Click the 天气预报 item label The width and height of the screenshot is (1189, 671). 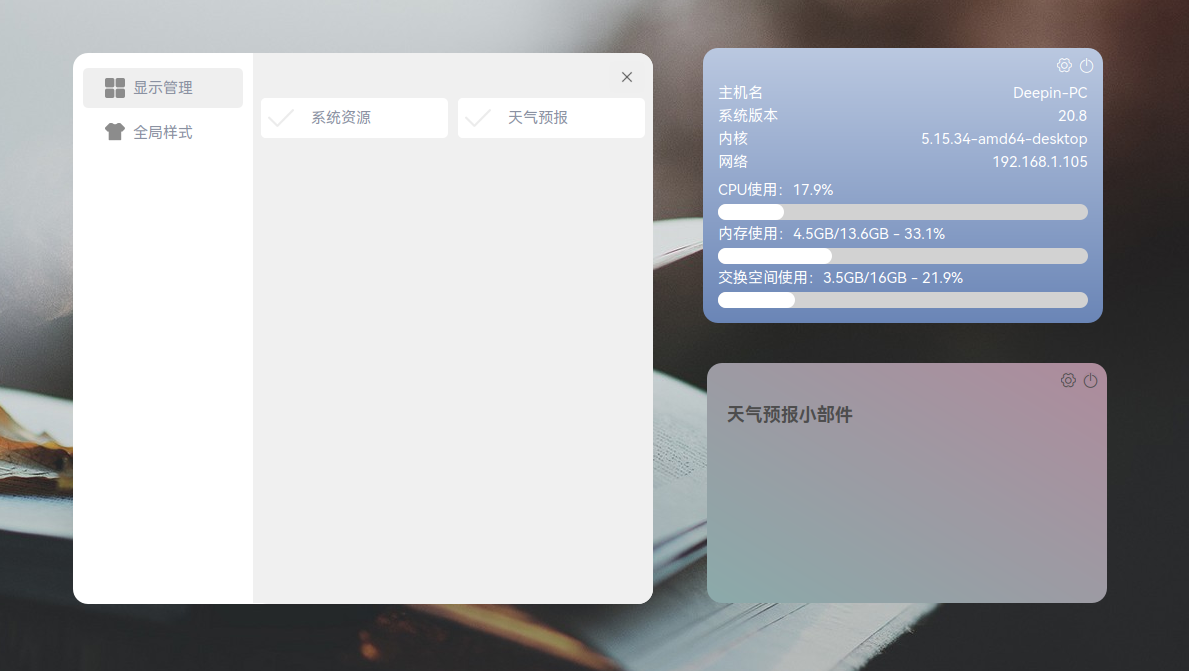click(x=538, y=118)
